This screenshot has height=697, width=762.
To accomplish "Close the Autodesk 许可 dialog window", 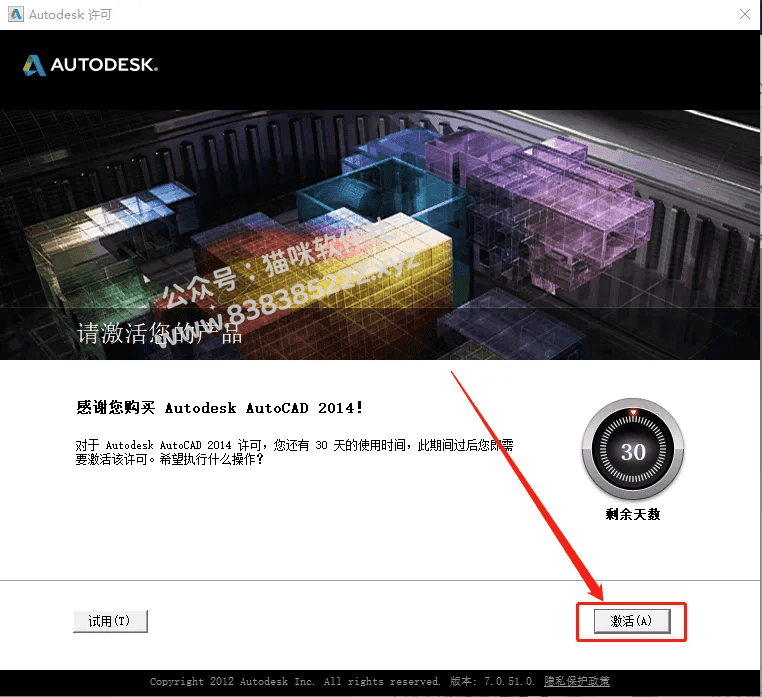I will coord(745,14).
